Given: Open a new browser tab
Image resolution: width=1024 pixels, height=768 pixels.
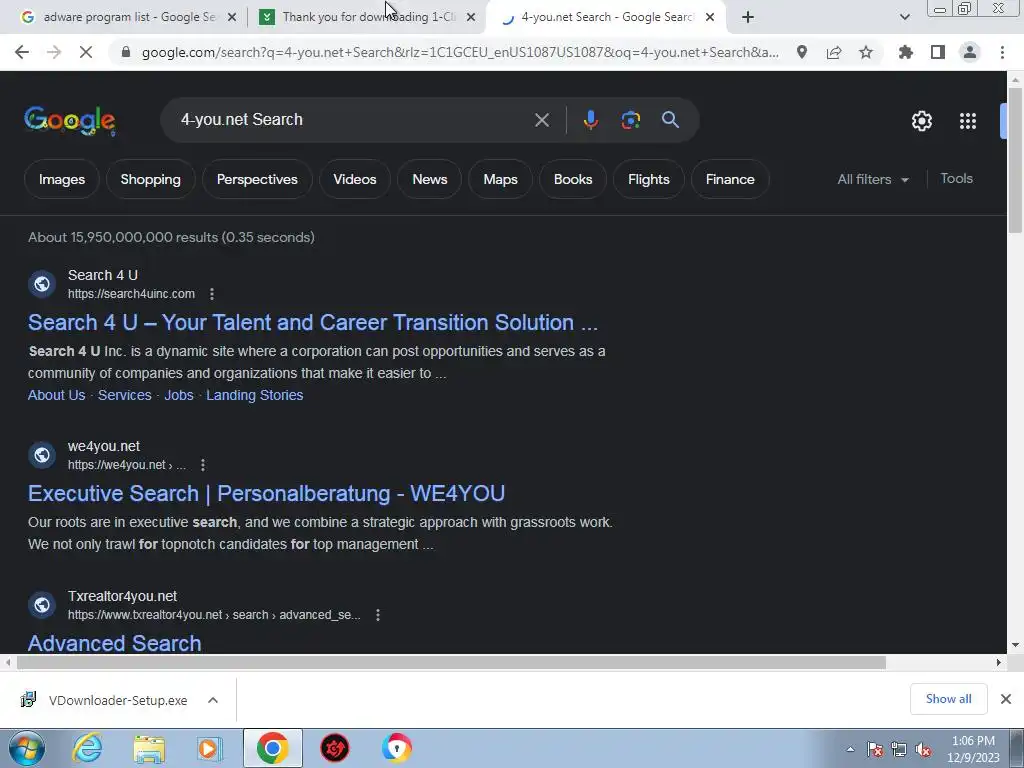Looking at the screenshot, I should click(748, 17).
